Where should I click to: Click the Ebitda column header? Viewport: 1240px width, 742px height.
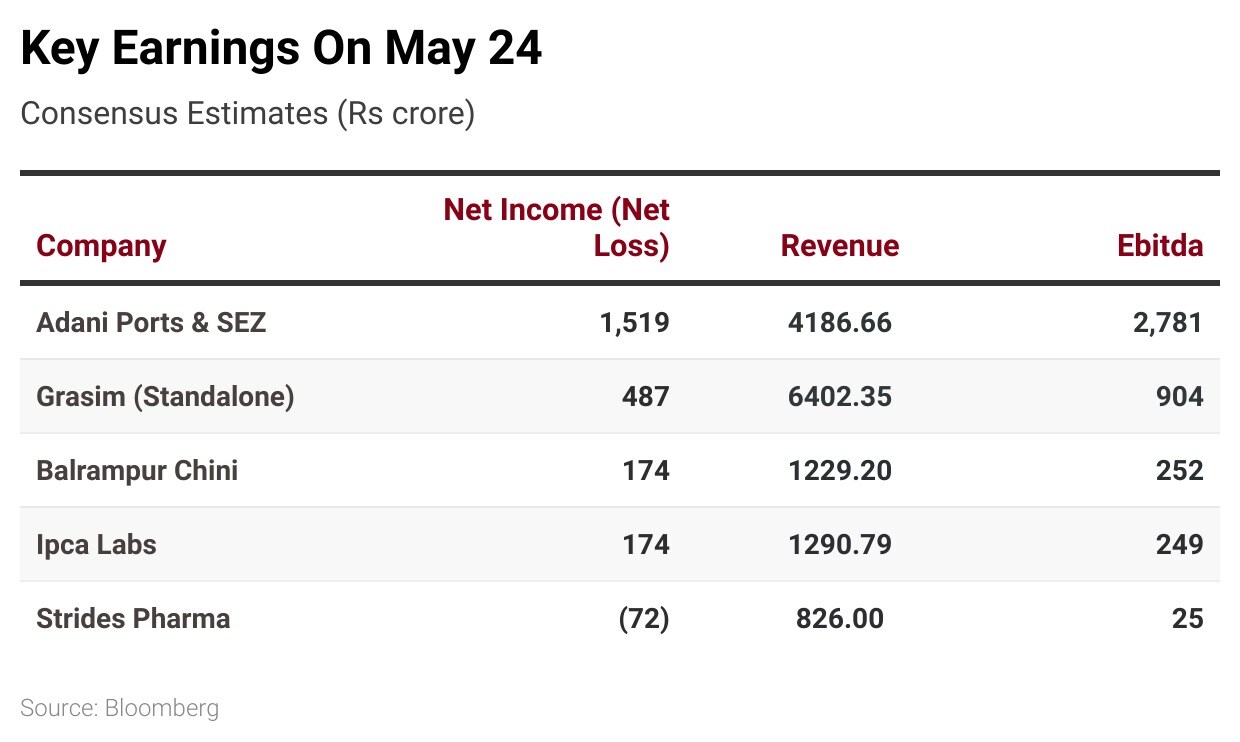point(1160,246)
